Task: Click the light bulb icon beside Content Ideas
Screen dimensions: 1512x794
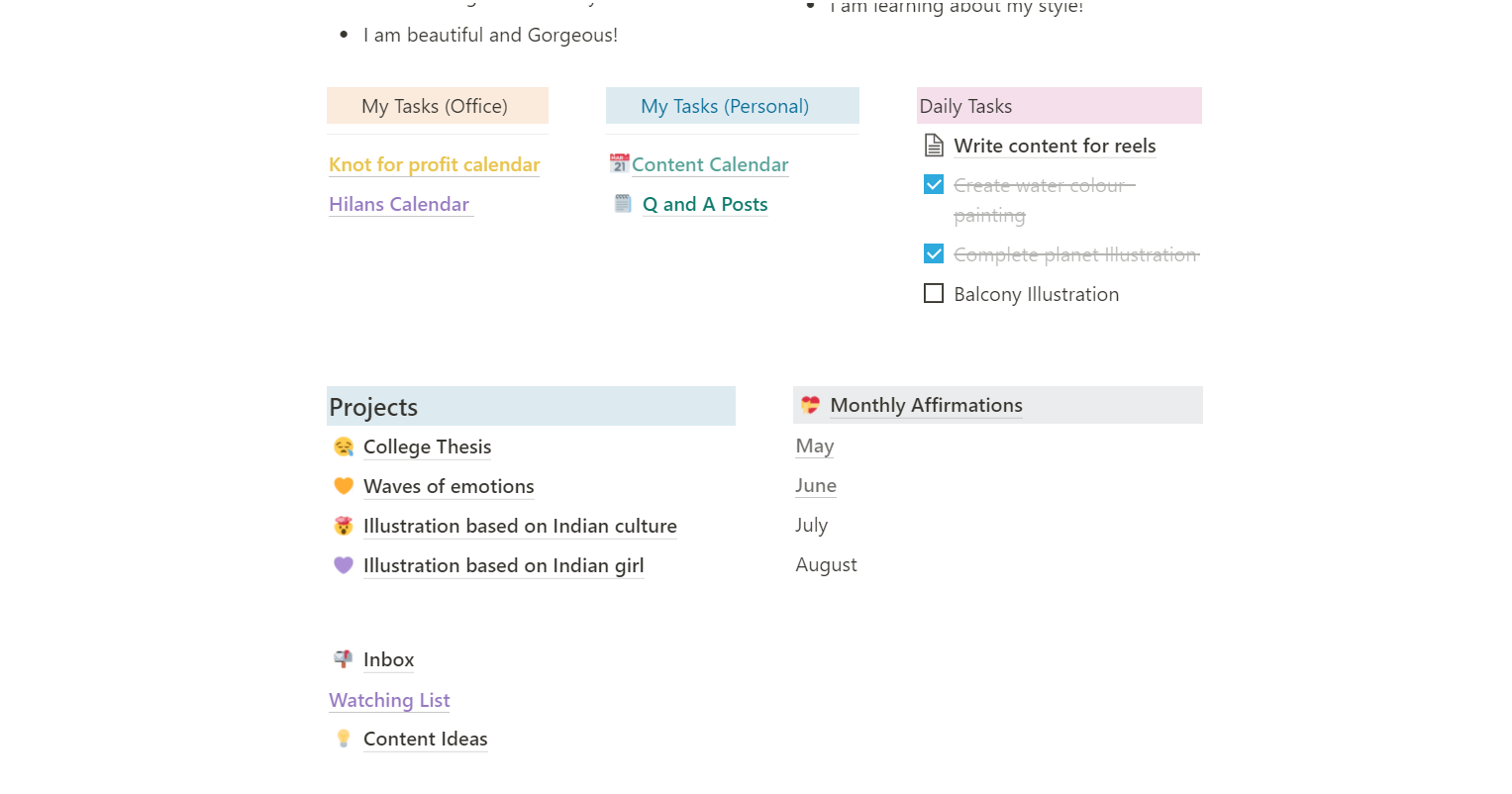Action: (344, 739)
